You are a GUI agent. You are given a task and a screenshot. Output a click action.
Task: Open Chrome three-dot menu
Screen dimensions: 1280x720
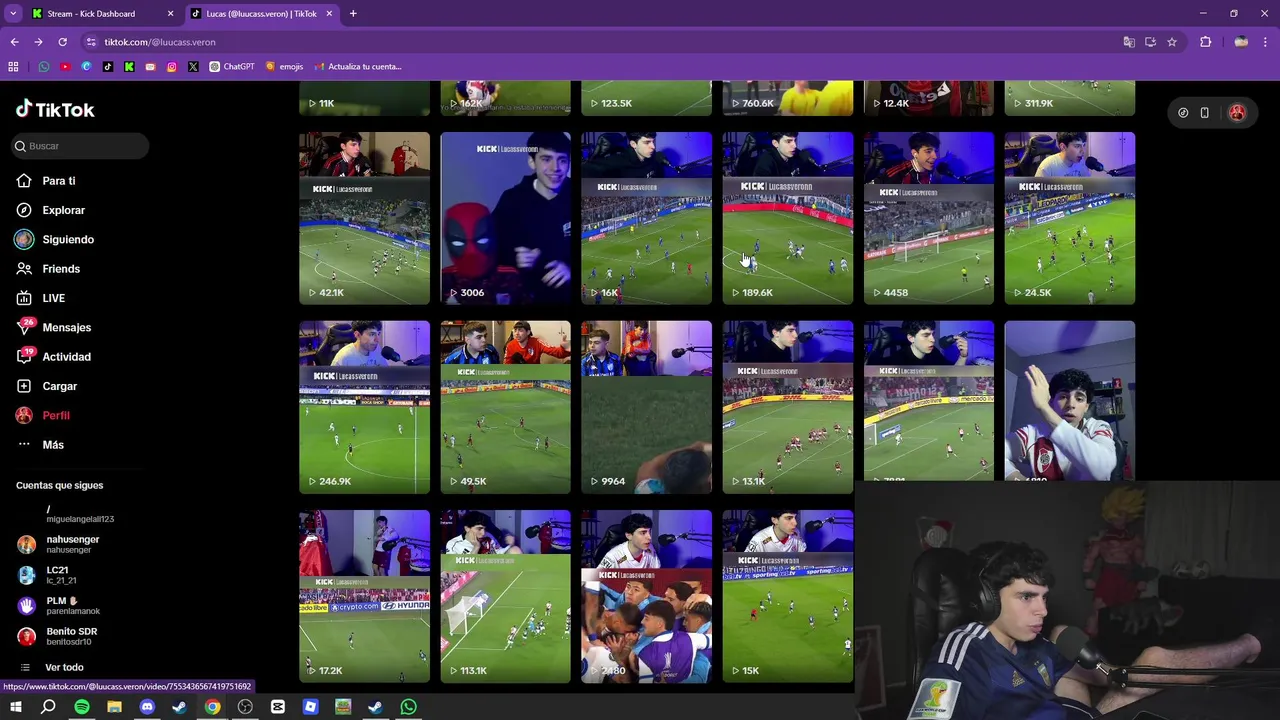(1266, 42)
